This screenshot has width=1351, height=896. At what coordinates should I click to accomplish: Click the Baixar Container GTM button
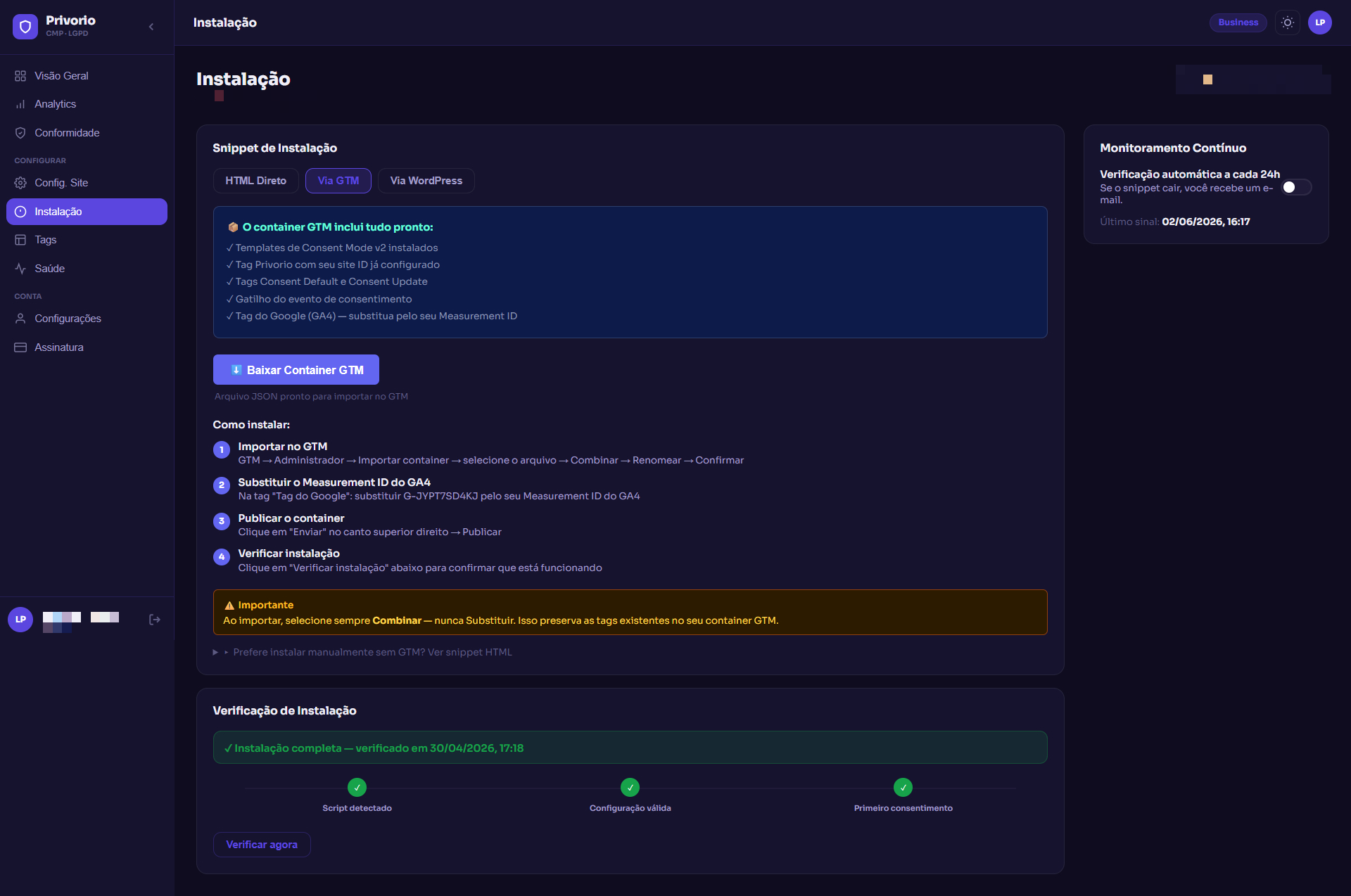tap(296, 370)
